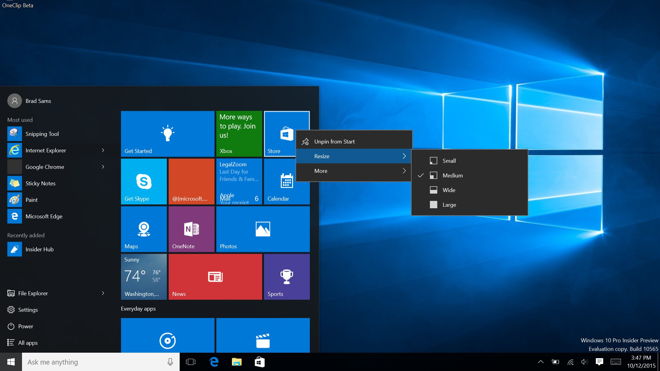Open the Mail tile showing LegalZoom
The height and width of the screenshot is (371, 660).
(239, 181)
